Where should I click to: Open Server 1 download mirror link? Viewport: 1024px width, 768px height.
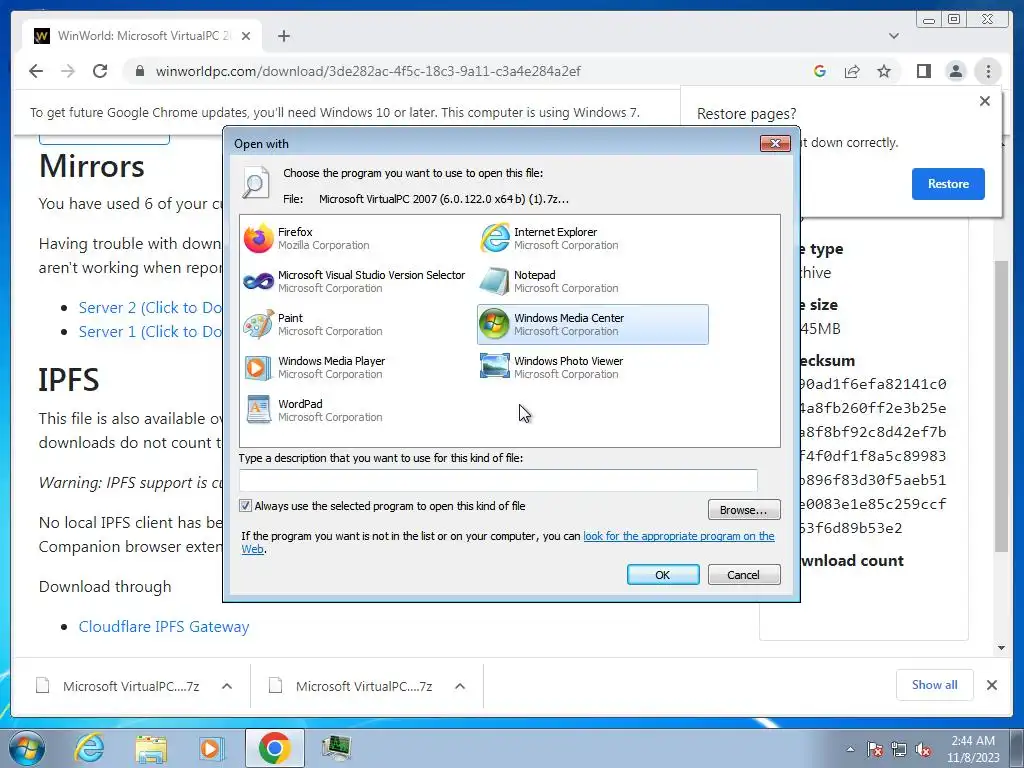(x=150, y=332)
